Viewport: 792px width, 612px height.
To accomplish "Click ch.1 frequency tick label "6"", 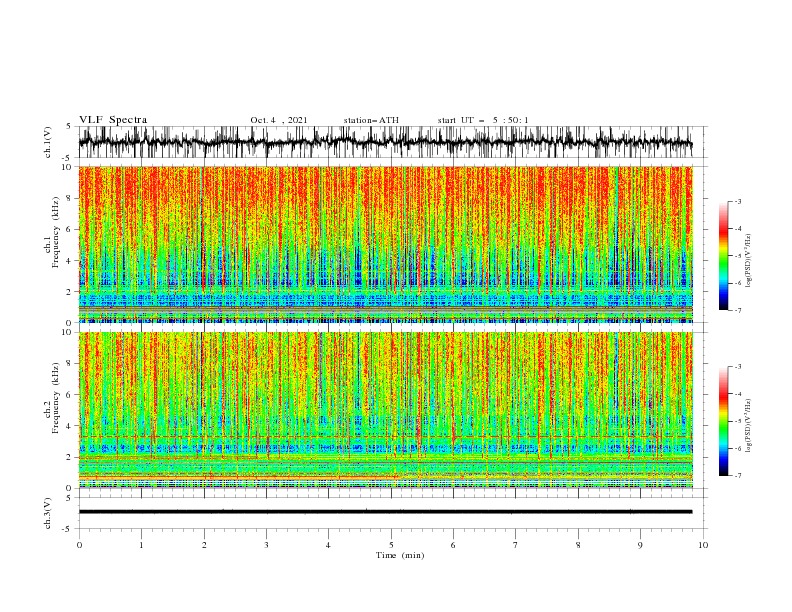I will coord(70,229).
